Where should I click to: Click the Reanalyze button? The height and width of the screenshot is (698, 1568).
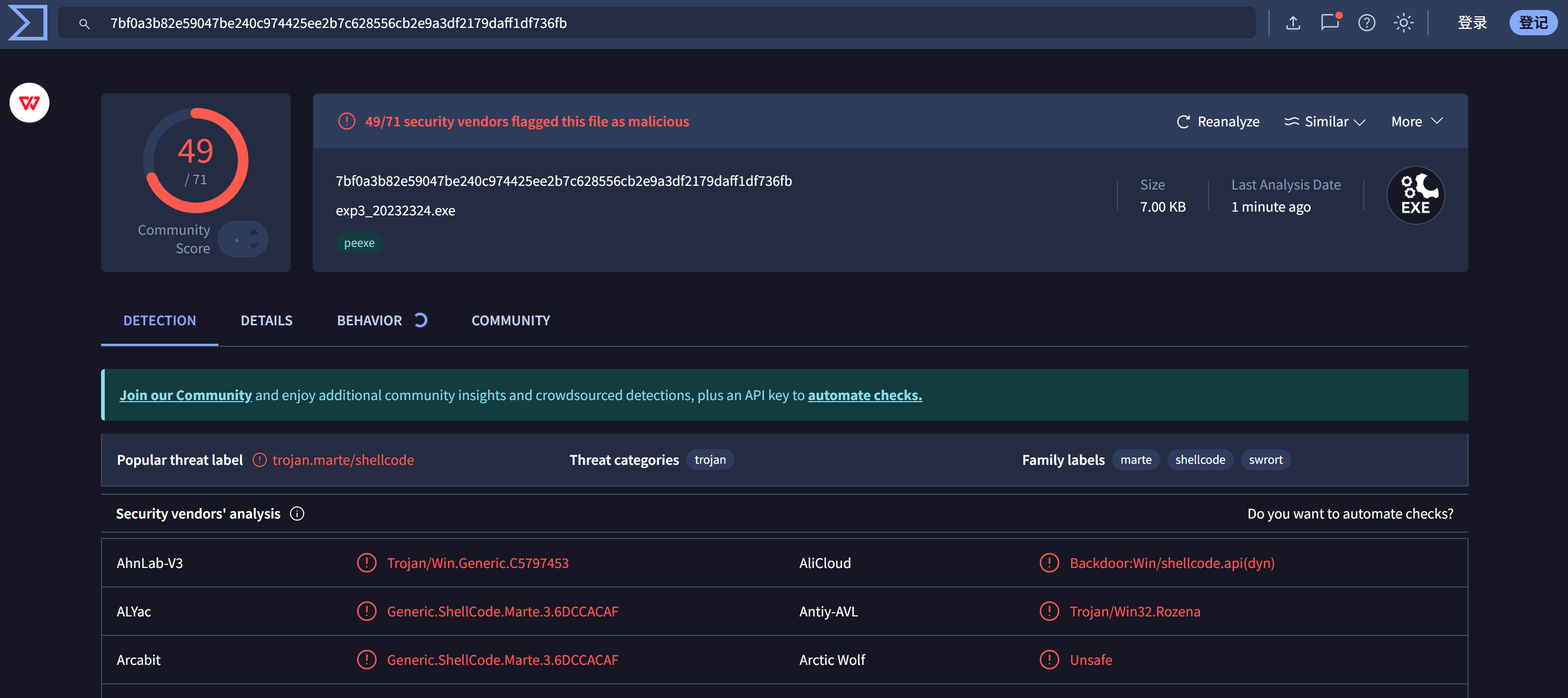click(x=1218, y=122)
